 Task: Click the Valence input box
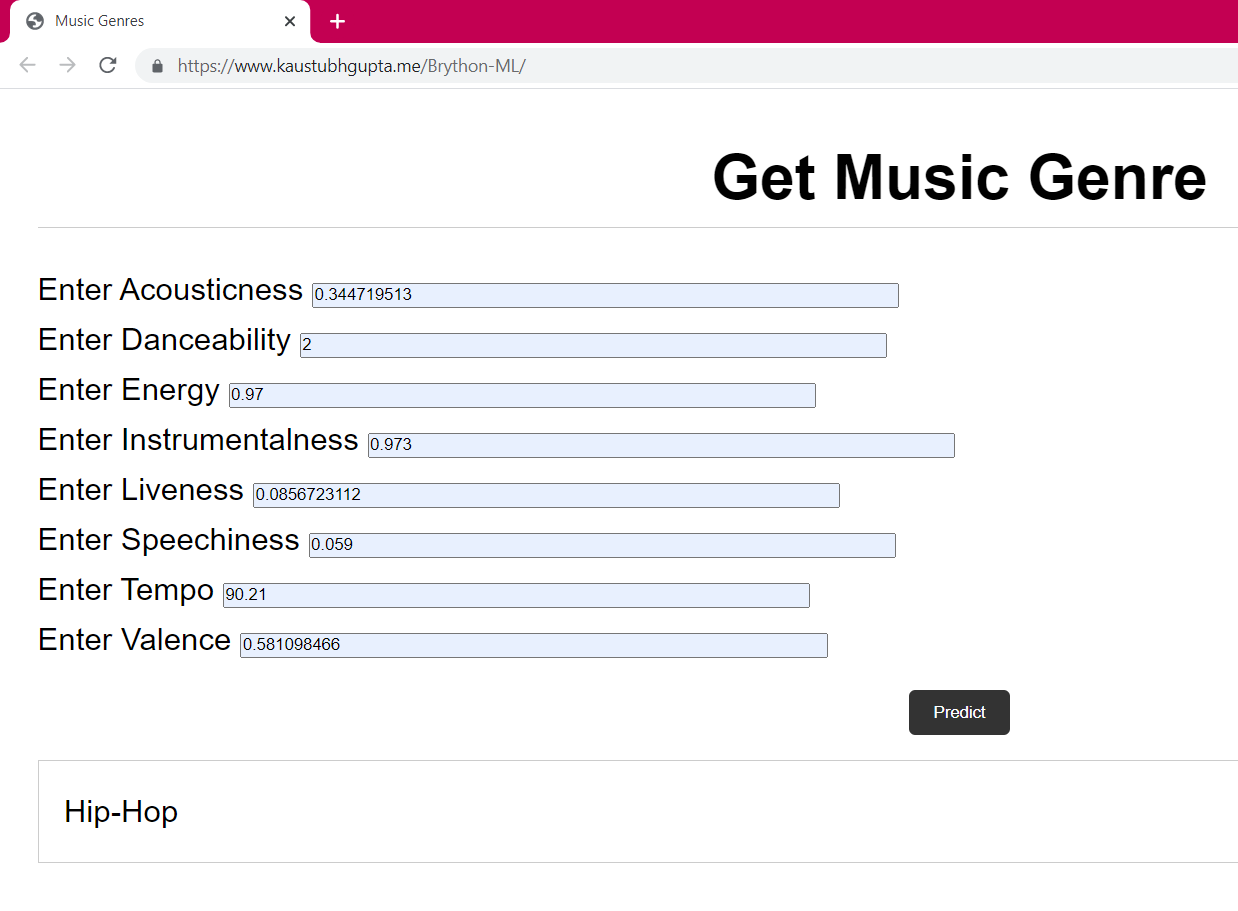(534, 645)
